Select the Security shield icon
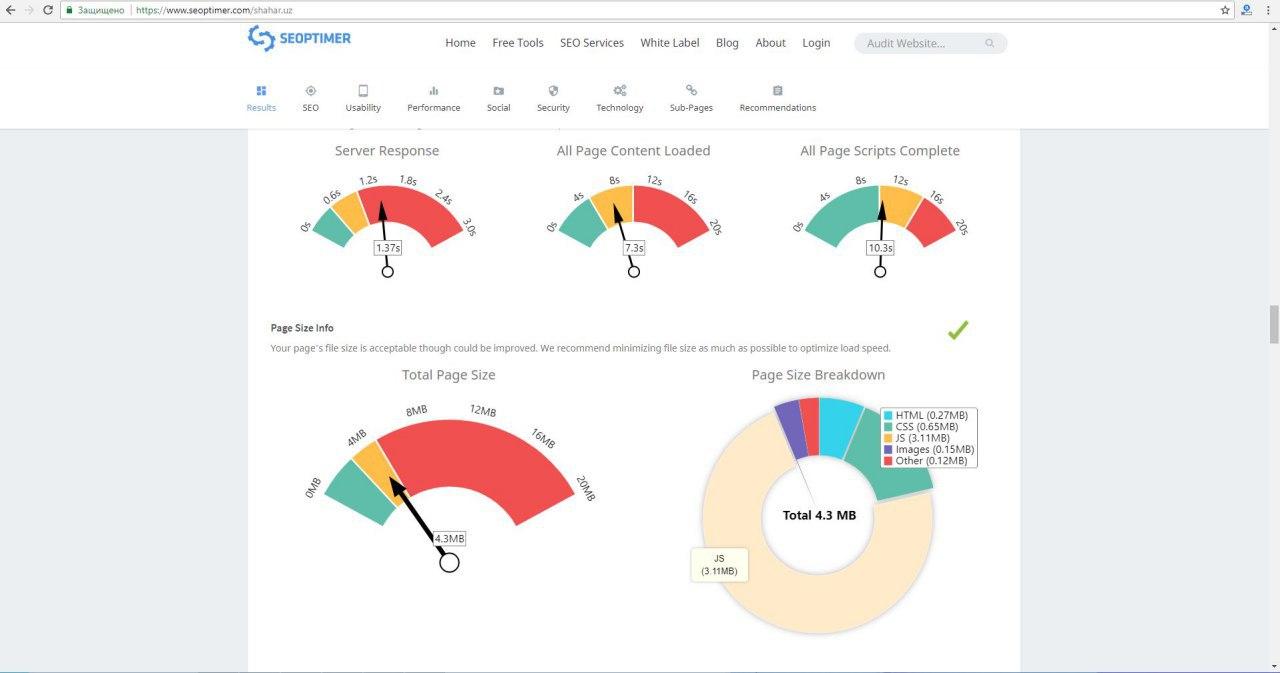 point(553,90)
